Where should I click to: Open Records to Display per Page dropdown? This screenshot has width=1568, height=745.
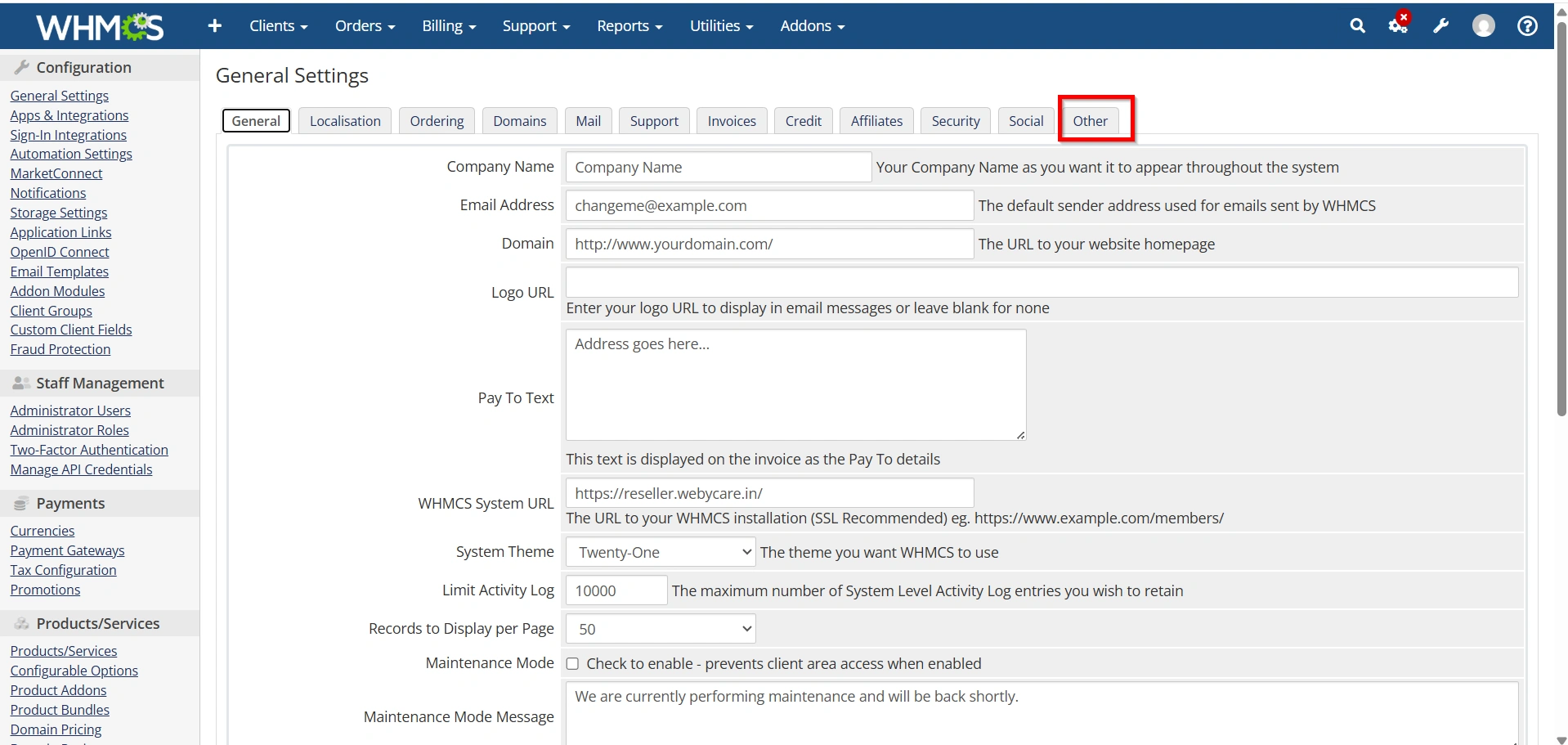click(661, 629)
